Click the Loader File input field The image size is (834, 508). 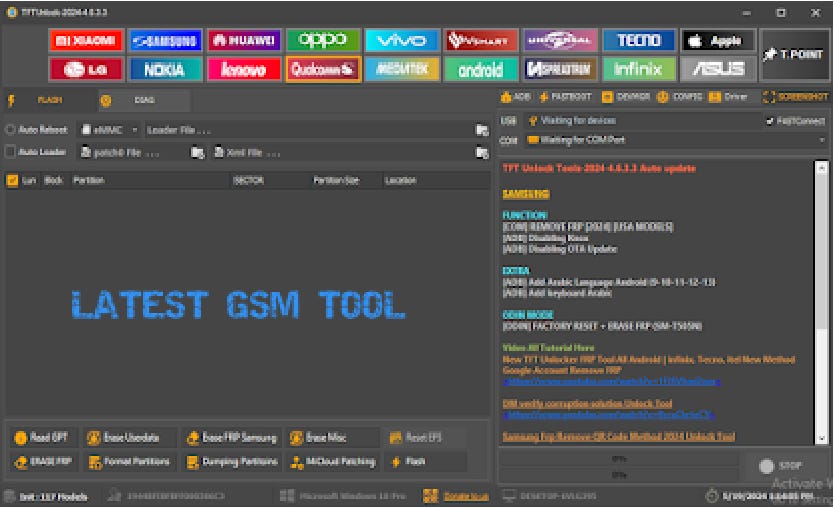point(308,130)
